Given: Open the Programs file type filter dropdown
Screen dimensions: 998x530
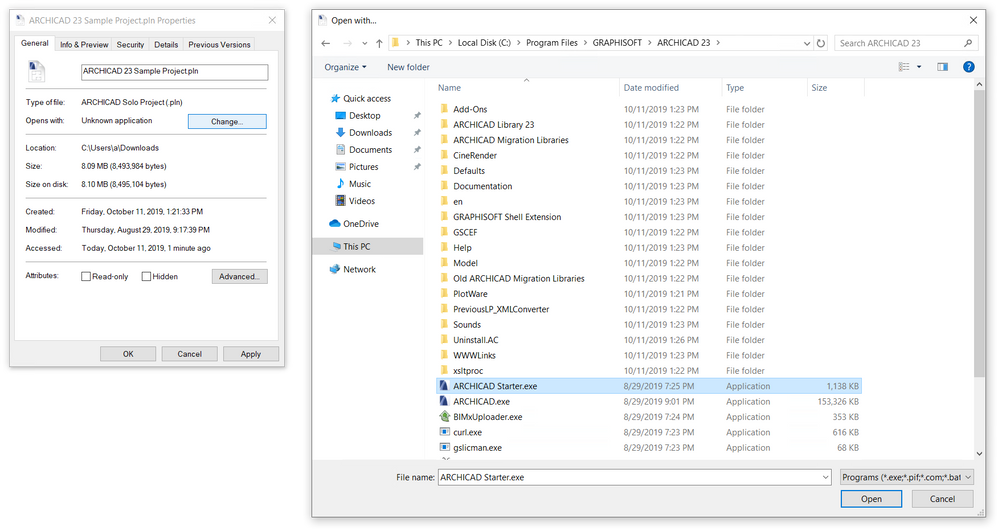Looking at the screenshot, I should point(907,477).
